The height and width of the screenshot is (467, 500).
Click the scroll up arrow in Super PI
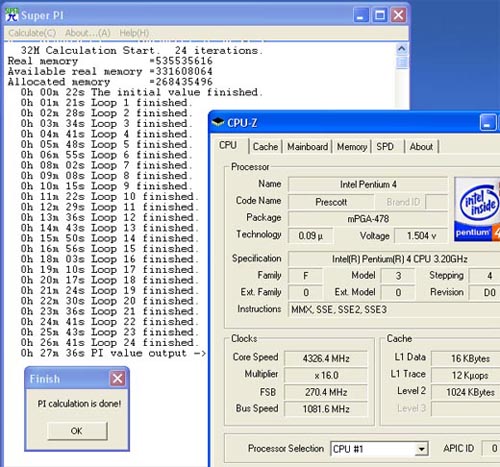tap(402, 49)
